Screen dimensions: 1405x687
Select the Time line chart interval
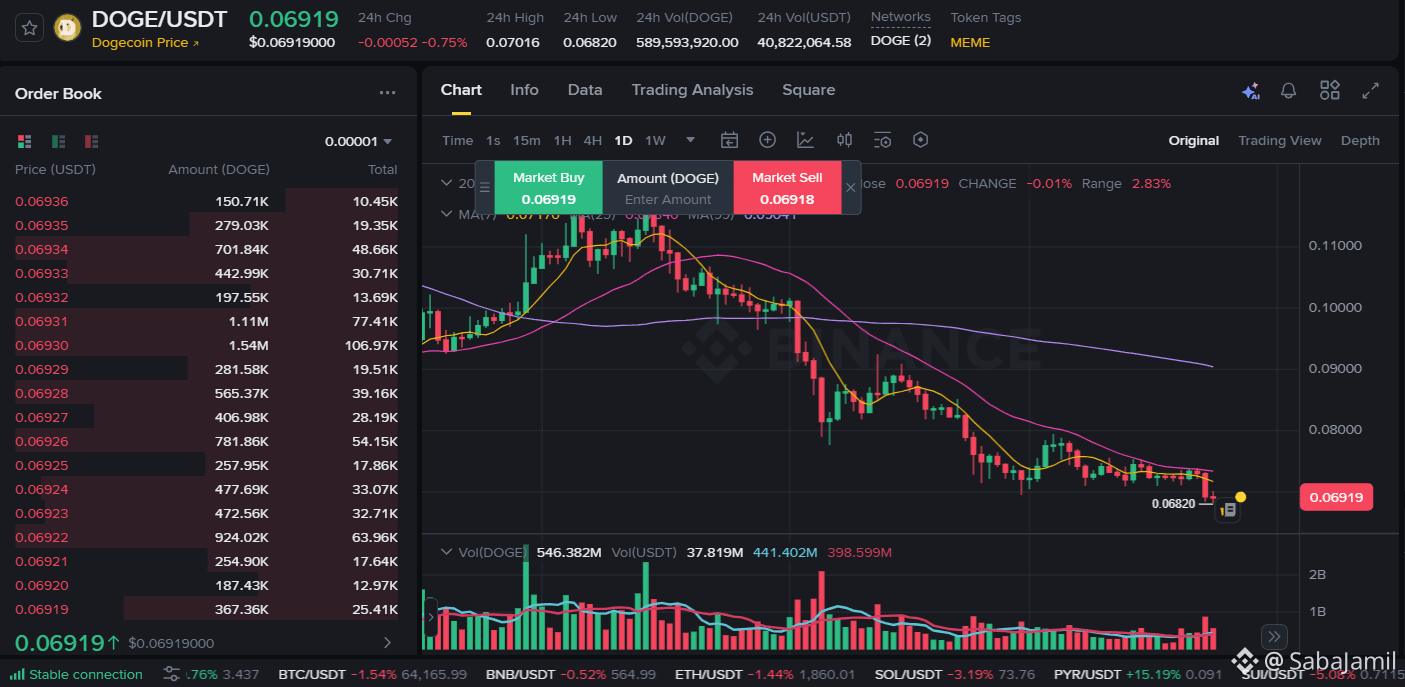457,140
